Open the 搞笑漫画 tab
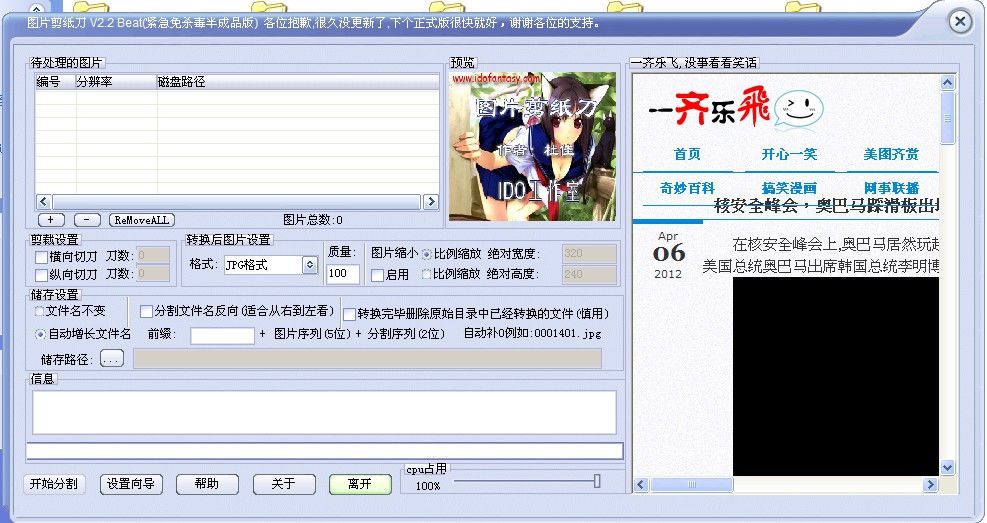The width and height of the screenshot is (987, 523). point(789,188)
